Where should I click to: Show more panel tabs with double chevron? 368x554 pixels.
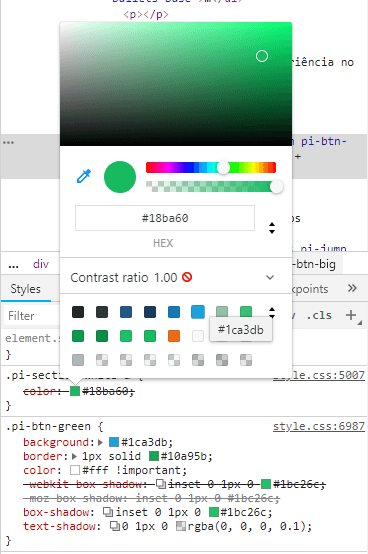pos(352,288)
